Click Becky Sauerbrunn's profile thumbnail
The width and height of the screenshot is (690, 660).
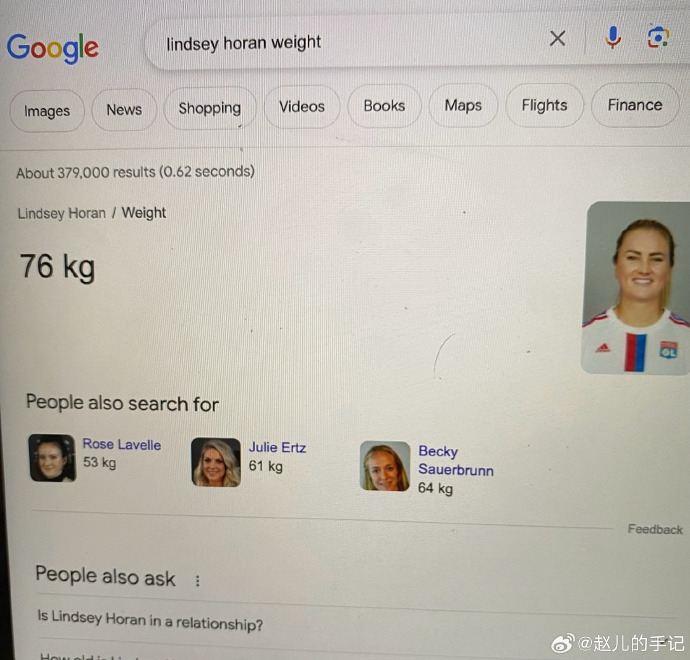[385, 466]
